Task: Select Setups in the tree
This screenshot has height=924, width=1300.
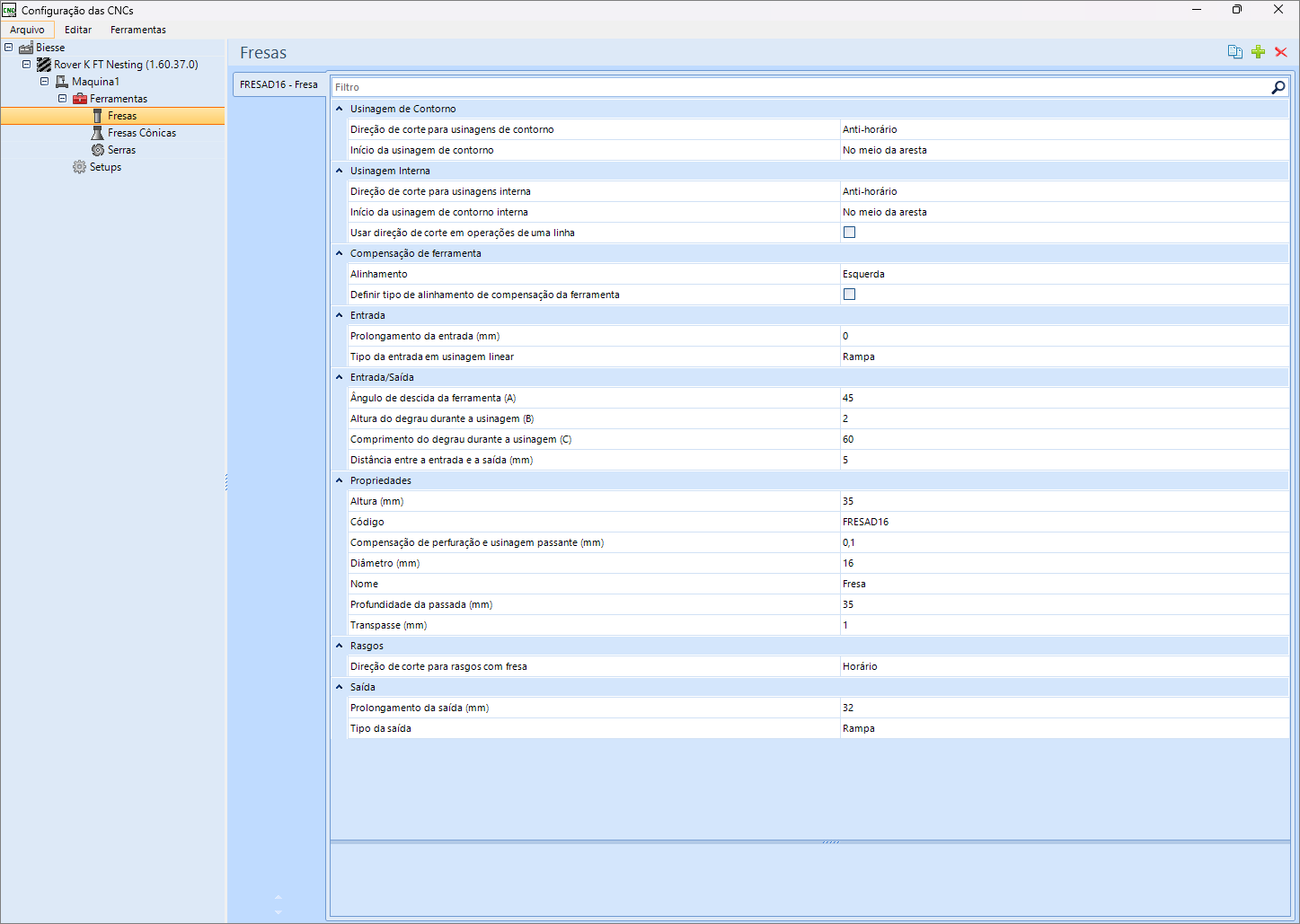Action: point(105,167)
